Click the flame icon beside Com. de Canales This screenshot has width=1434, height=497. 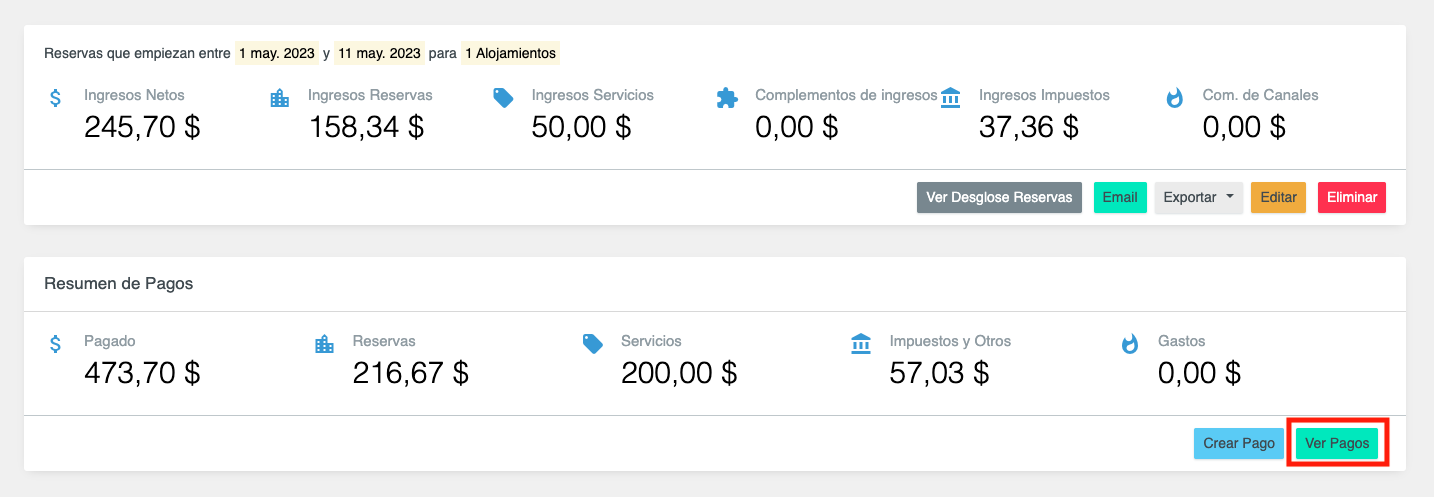pos(1175,98)
